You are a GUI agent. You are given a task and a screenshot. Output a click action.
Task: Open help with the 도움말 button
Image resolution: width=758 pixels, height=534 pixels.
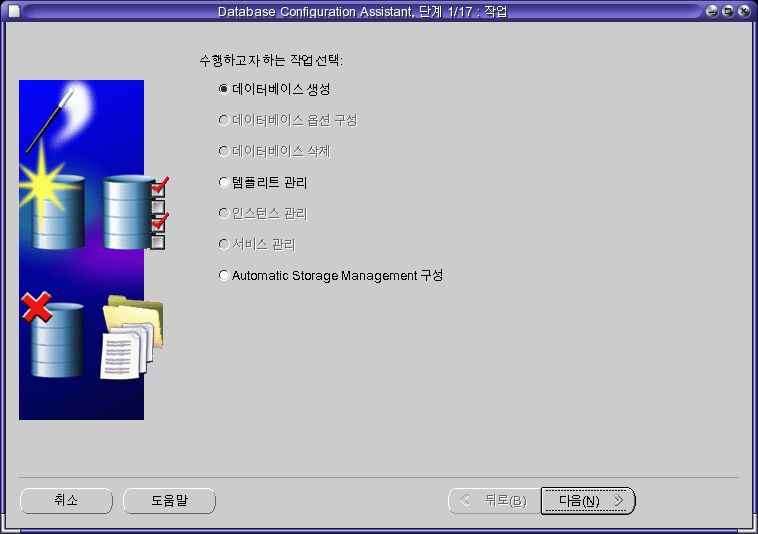pyautogui.click(x=169, y=500)
